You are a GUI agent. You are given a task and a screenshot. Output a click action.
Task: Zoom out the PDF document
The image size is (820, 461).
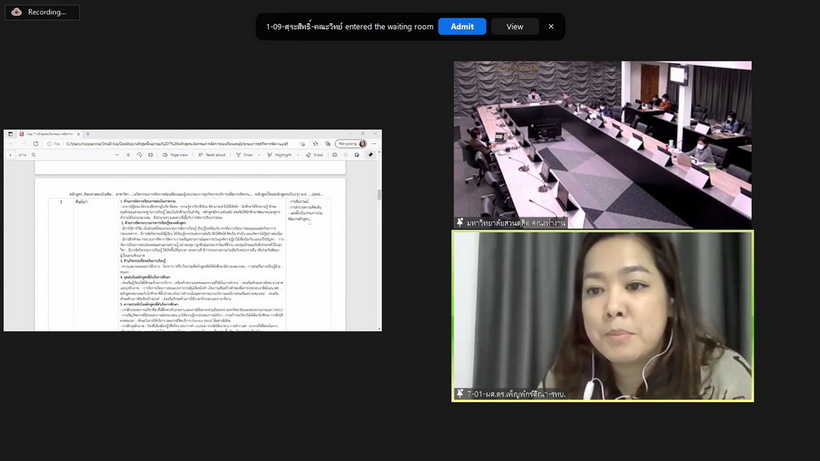pos(117,155)
